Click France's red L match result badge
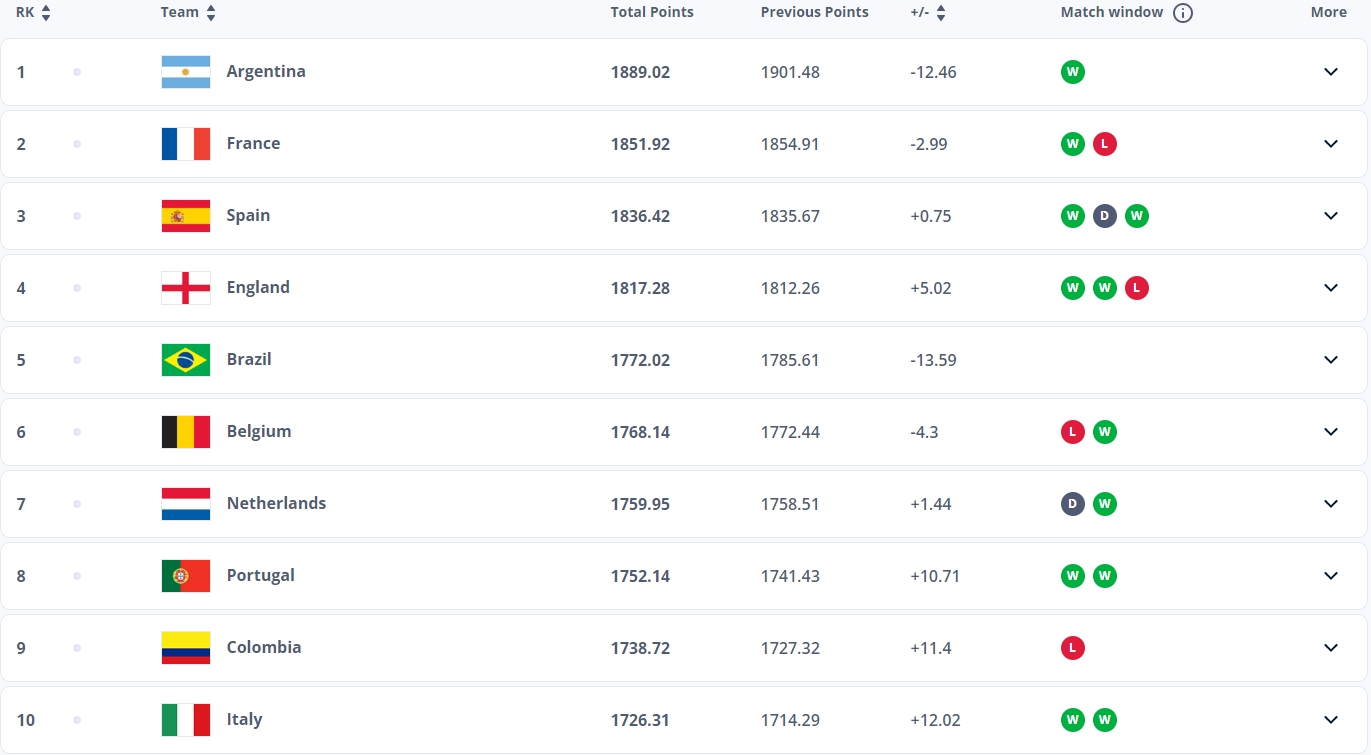Image resolution: width=1371 pixels, height=755 pixels. pyautogui.click(x=1104, y=144)
